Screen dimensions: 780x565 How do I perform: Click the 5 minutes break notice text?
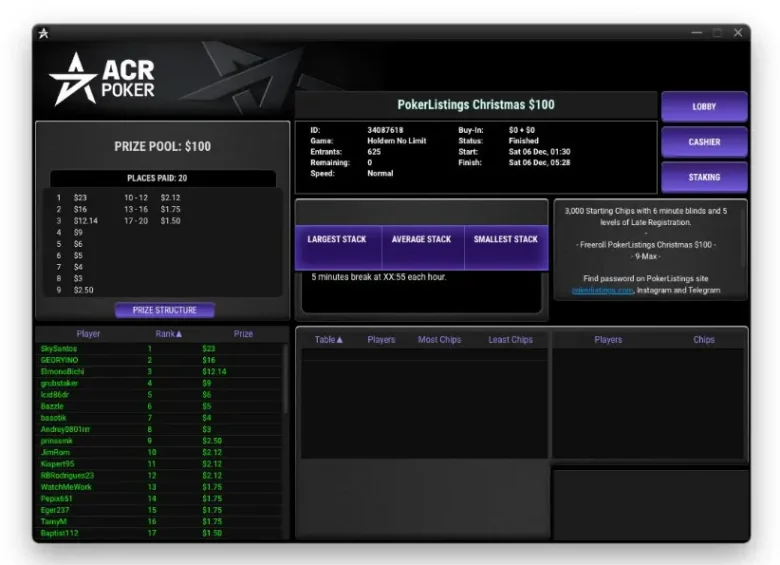379,277
